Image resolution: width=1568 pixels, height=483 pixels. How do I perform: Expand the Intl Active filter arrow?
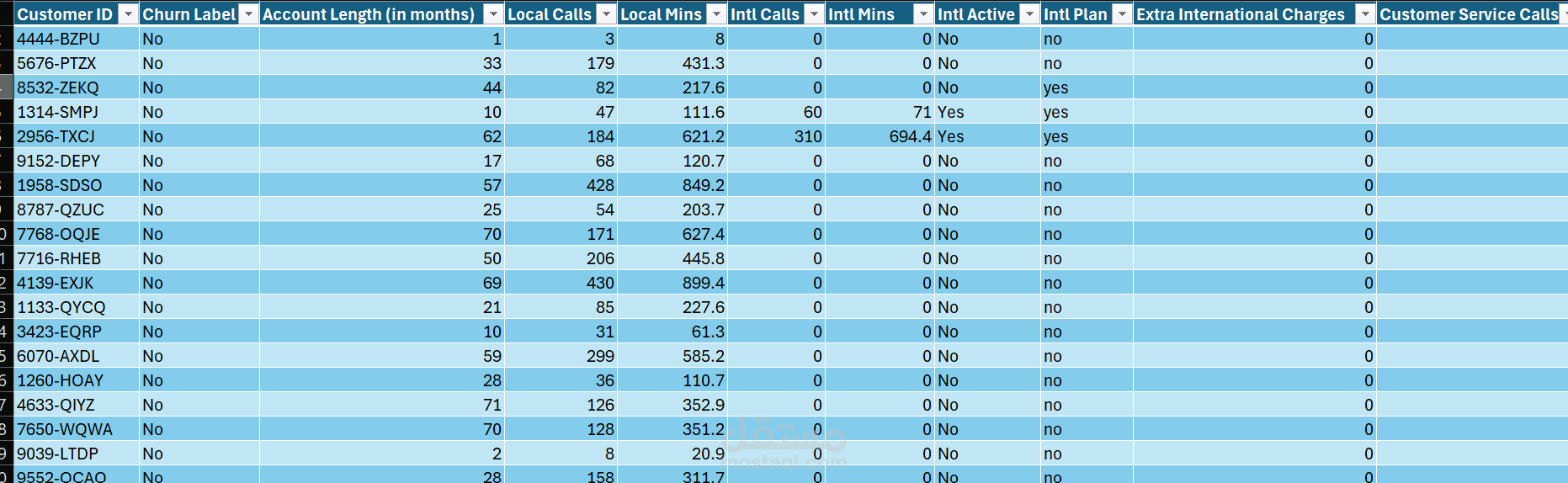pyautogui.click(x=1029, y=14)
